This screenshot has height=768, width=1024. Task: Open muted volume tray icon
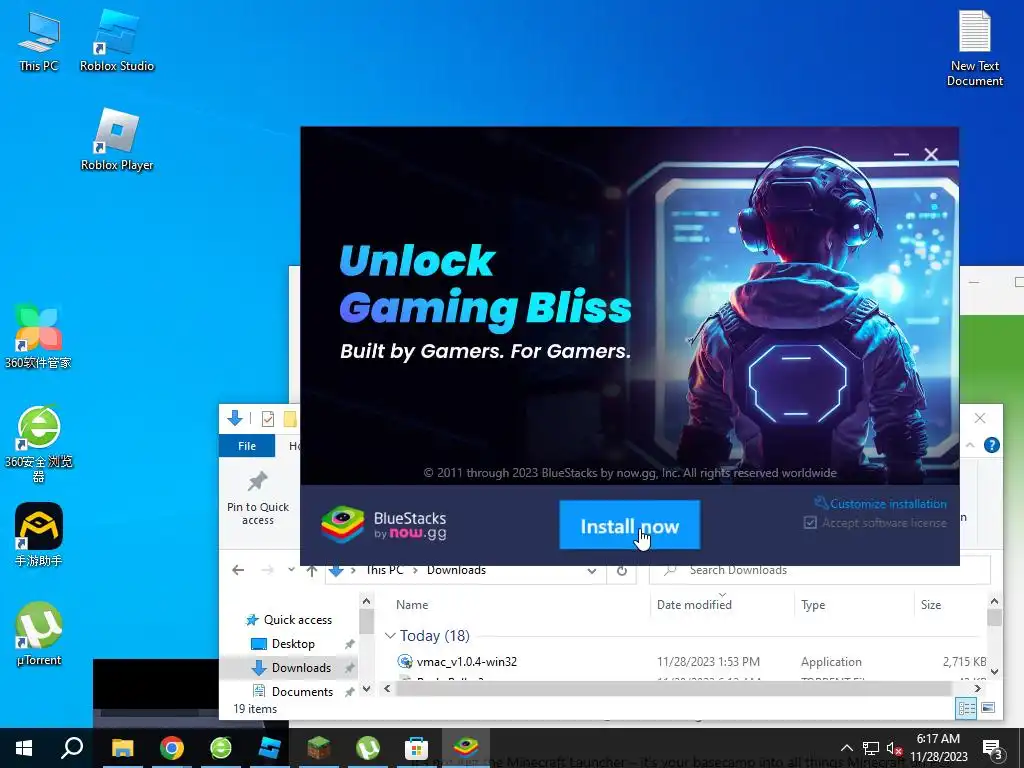coord(894,748)
